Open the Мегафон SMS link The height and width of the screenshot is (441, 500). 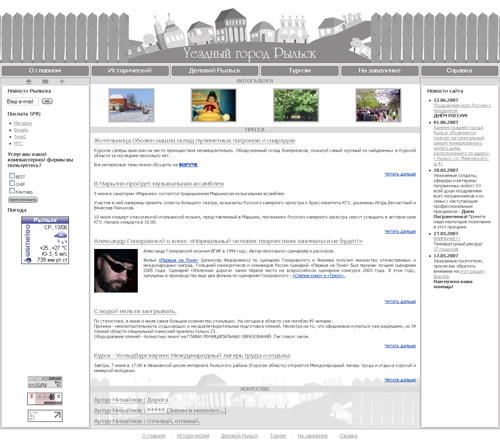click(23, 123)
